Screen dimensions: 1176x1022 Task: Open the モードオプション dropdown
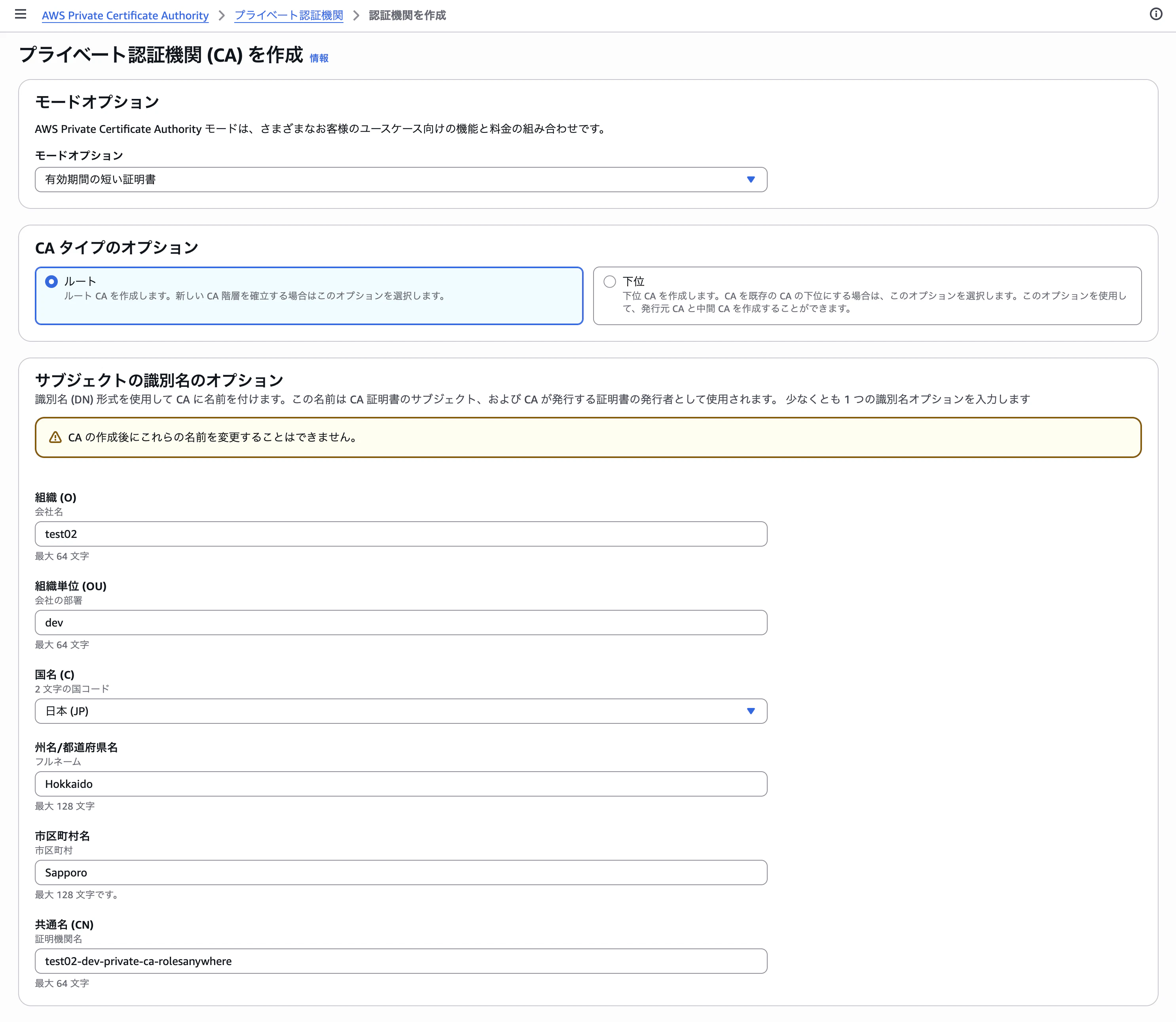[x=401, y=180]
